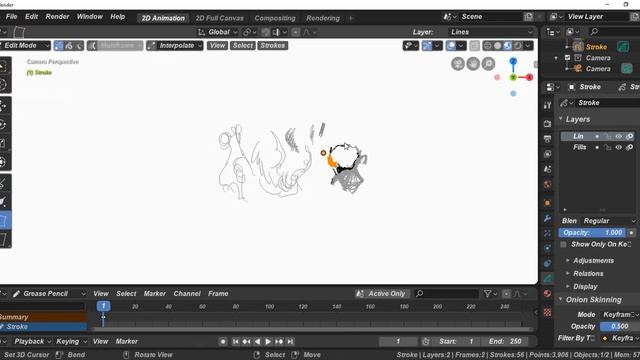Open the Tool properties tab icon
Viewport: 640px width, 360px height.
[x=547, y=105]
